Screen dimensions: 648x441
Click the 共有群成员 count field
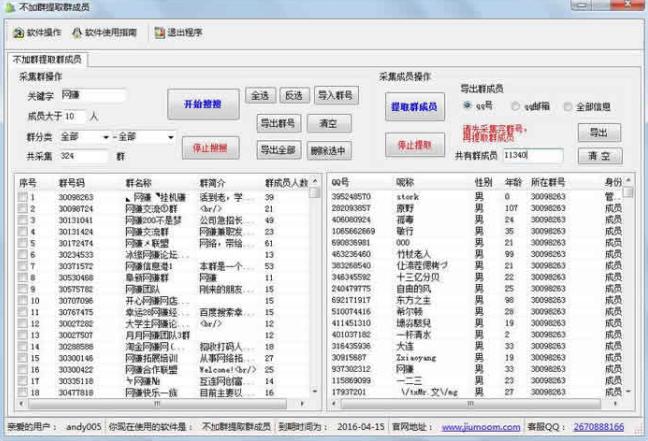(x=533, y=155)
